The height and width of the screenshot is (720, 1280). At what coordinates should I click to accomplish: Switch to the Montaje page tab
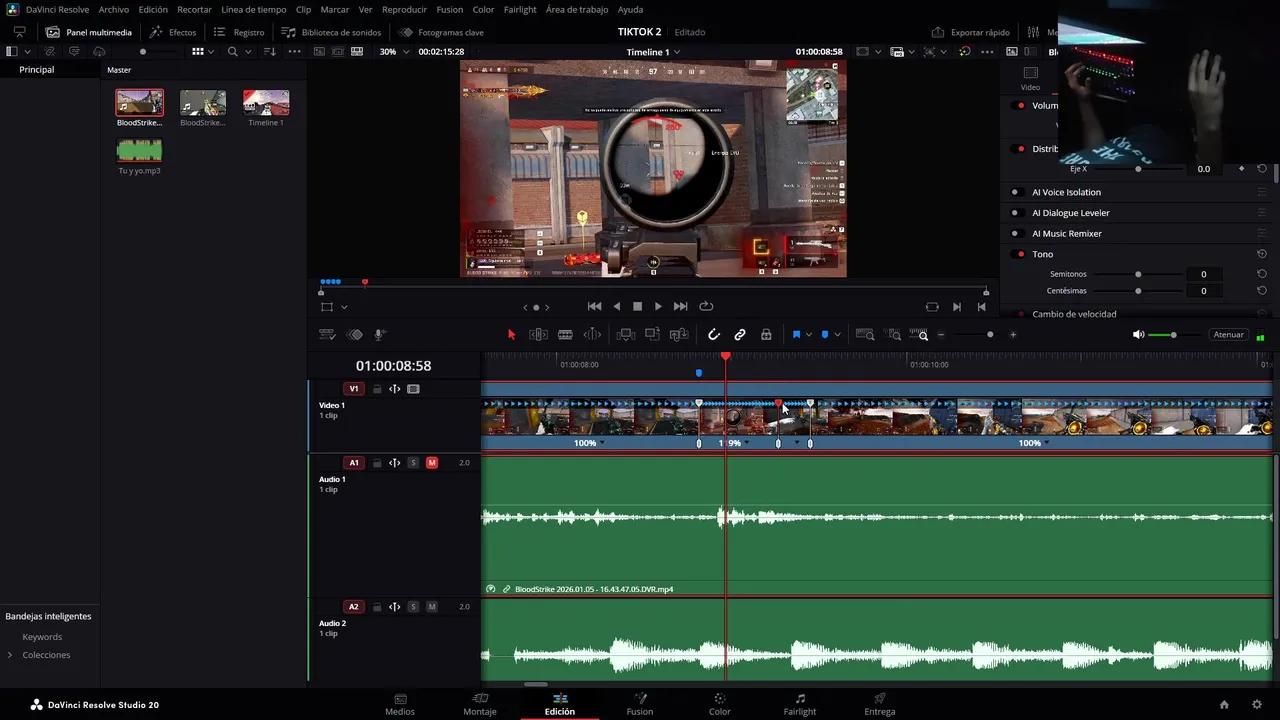tap(480, 705)
